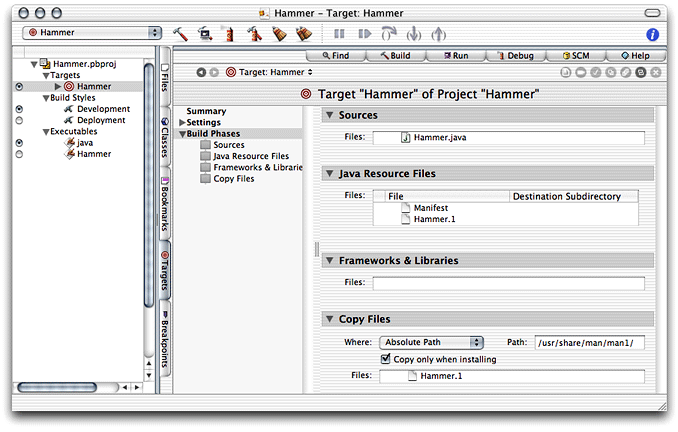Click the gray forward navigation arrow icon
This screenshot has width=678, height=432.
214,72
